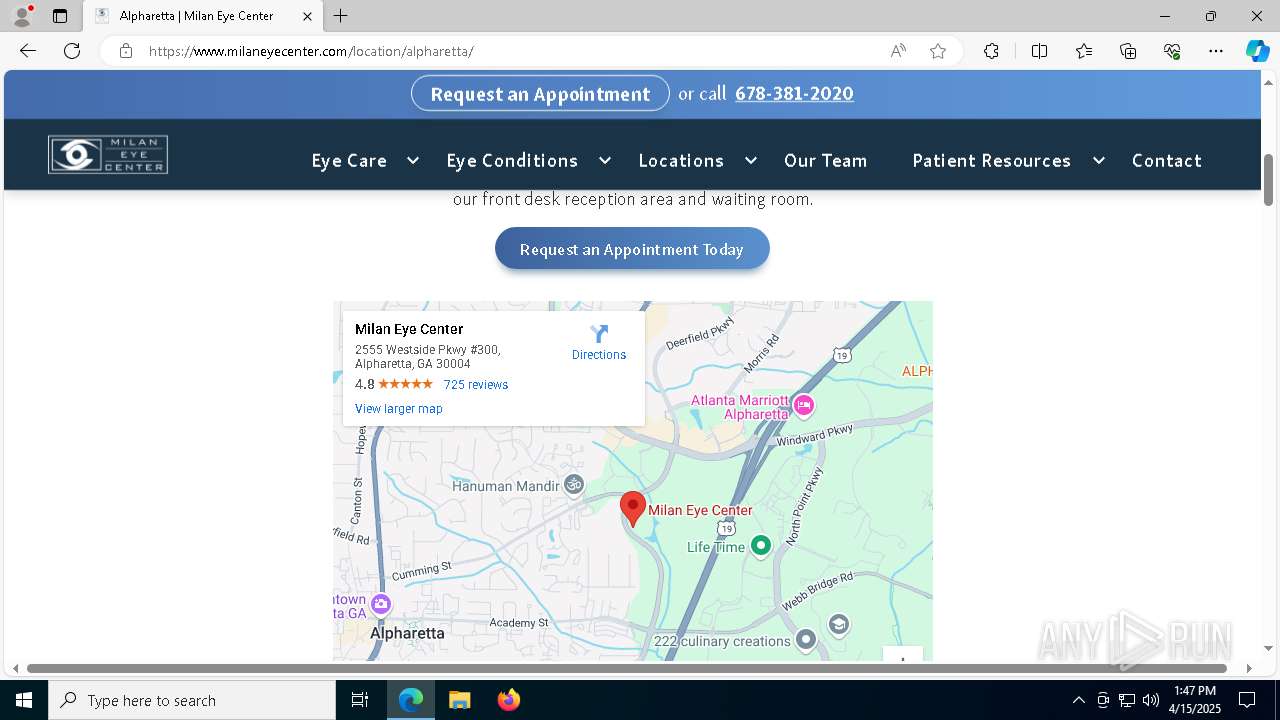Screen dimensions: 1280x720
Task: Expand the Eye Care dropdown chevron
Action: point(412,160)
